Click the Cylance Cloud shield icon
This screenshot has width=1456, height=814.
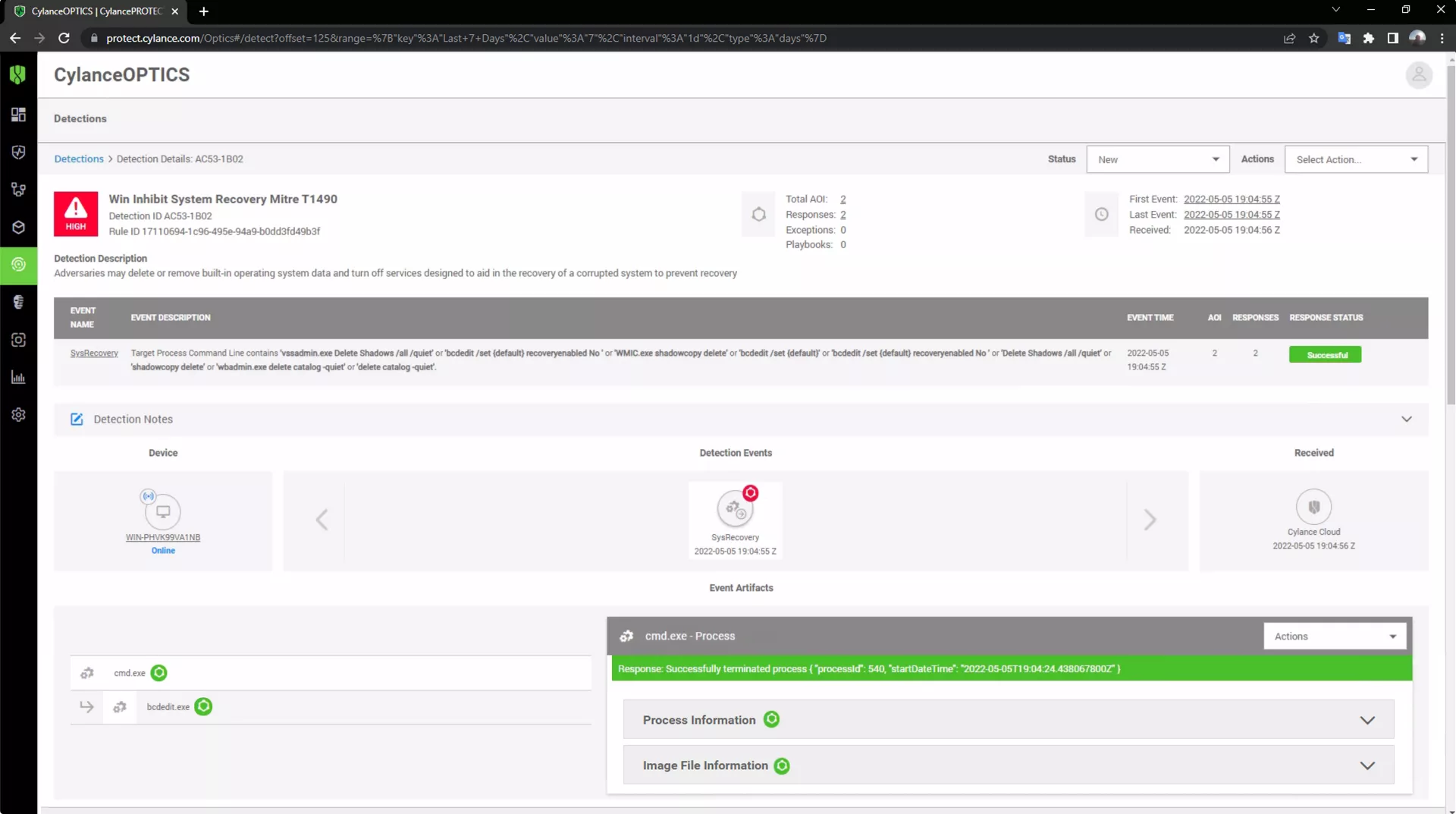1314,507
